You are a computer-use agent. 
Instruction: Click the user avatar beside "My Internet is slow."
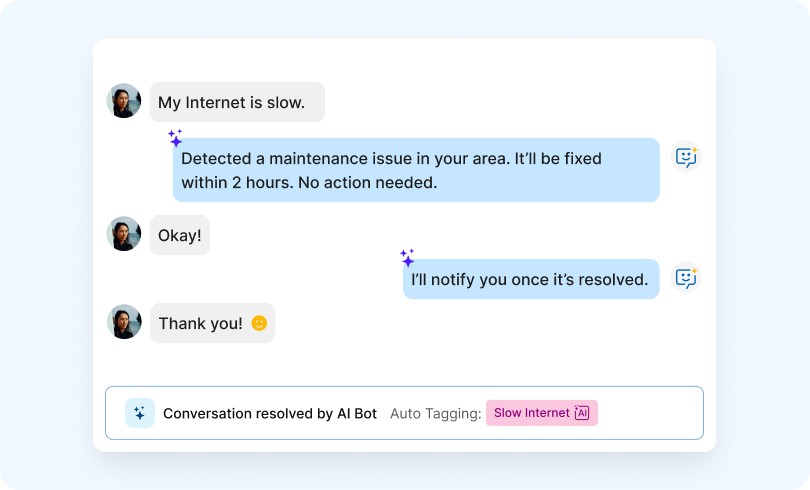124,101
